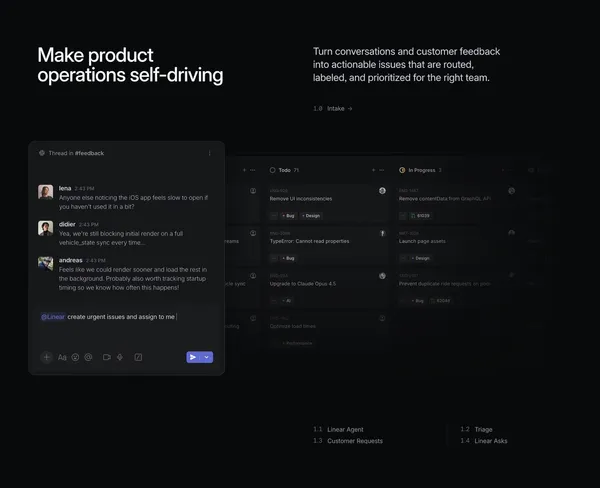Screen dimensions: 600x488
Task: Click didier's profile avatar
Action: (x=46, y=228)
